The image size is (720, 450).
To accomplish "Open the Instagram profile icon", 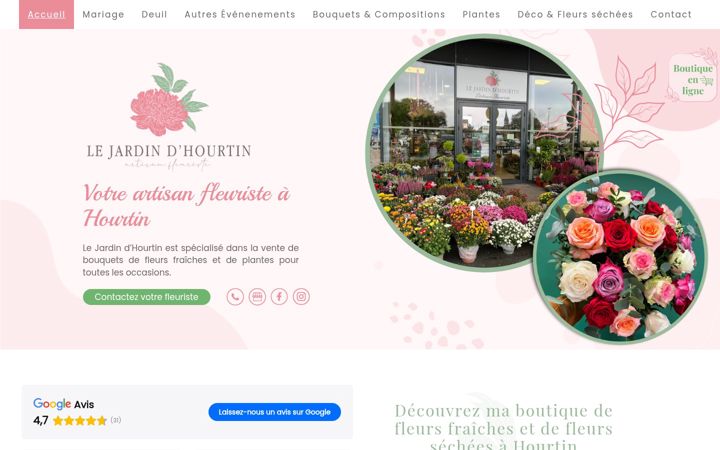I will (301, 297).
